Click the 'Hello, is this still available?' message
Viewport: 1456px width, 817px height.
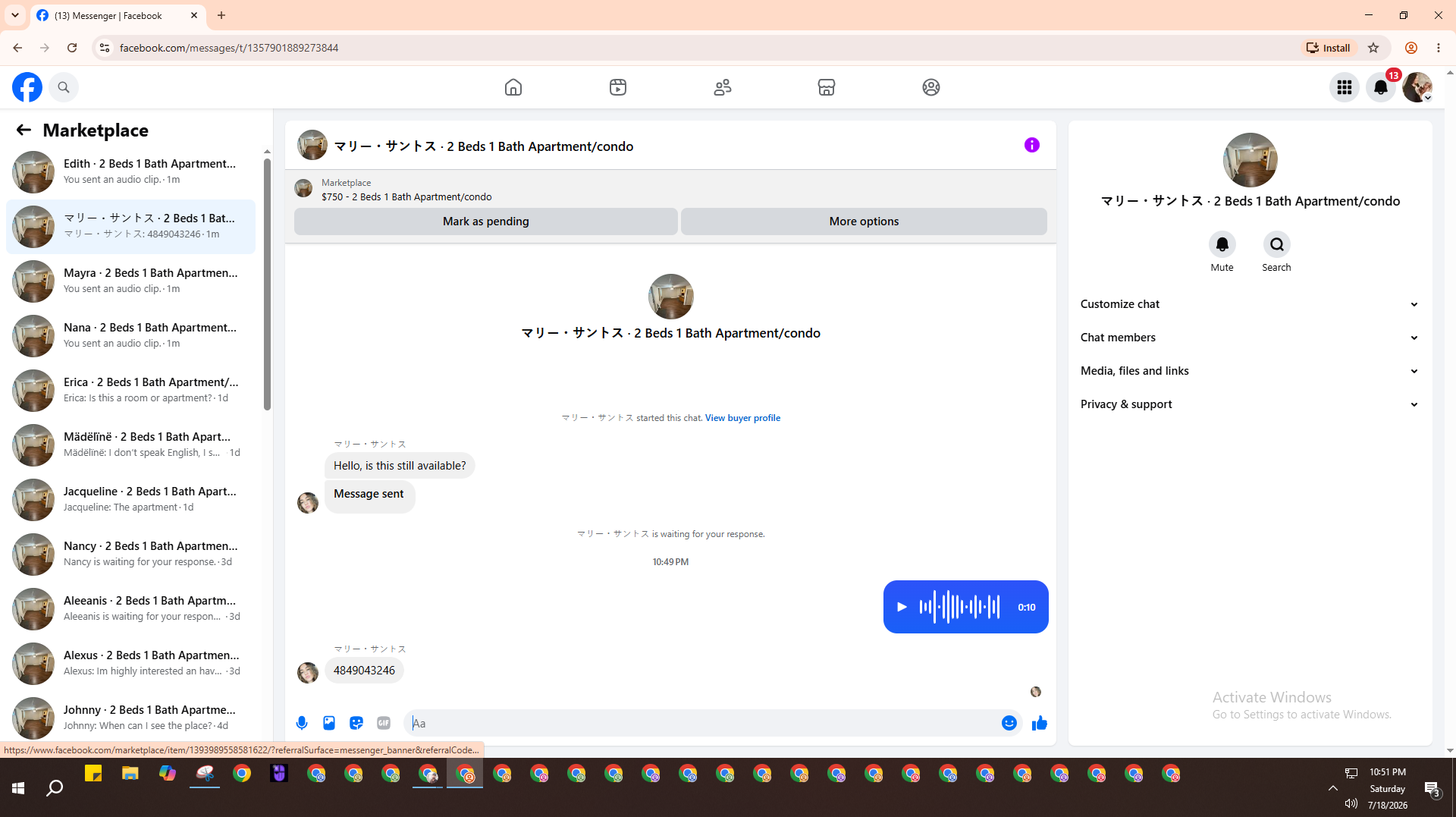(400, 466)
